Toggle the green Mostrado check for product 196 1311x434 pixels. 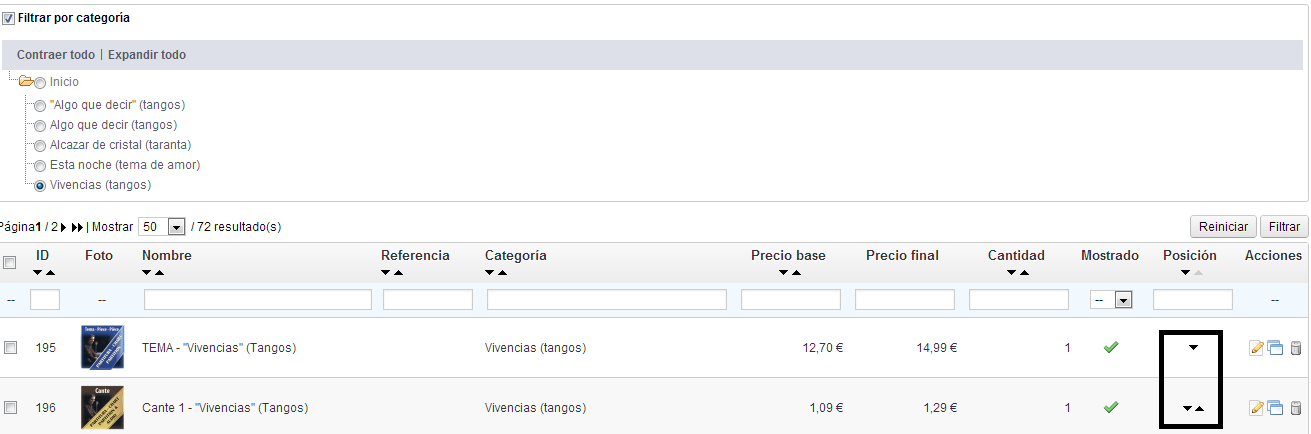pos(1110,407)
